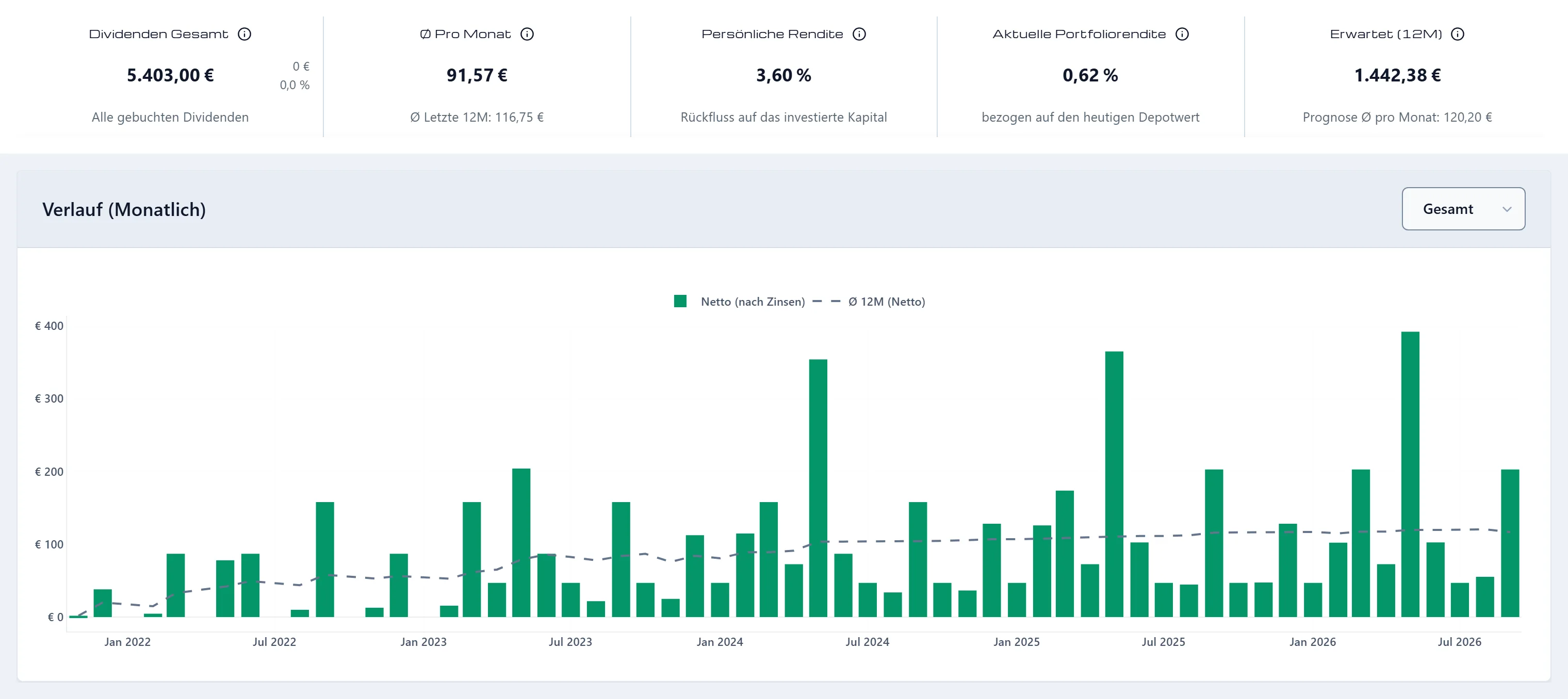Click the Jan 2026 axis label
Screen dimensions: 1568x699
pyautogui.click(x=1312, y=642)
